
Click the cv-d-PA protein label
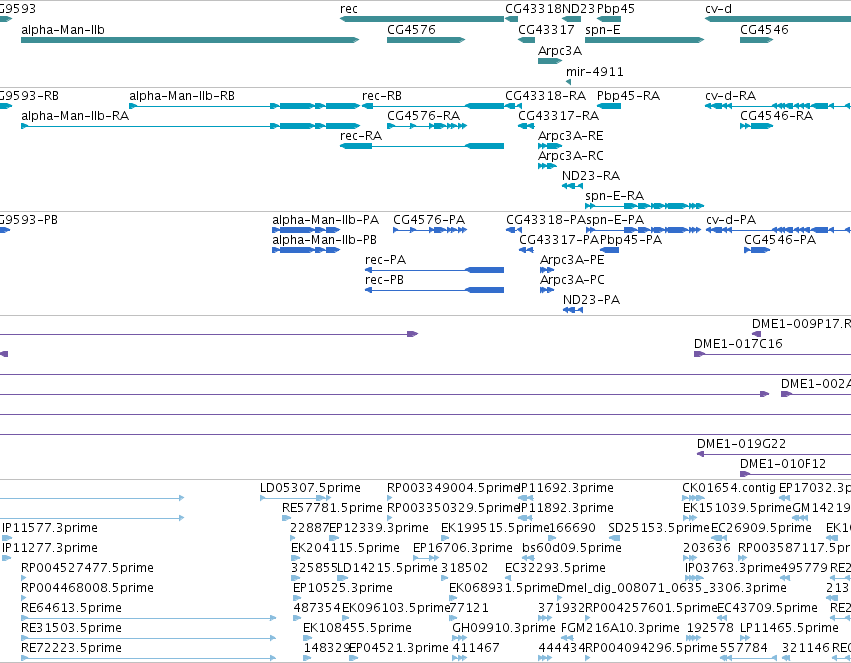[x=731, y=220]
